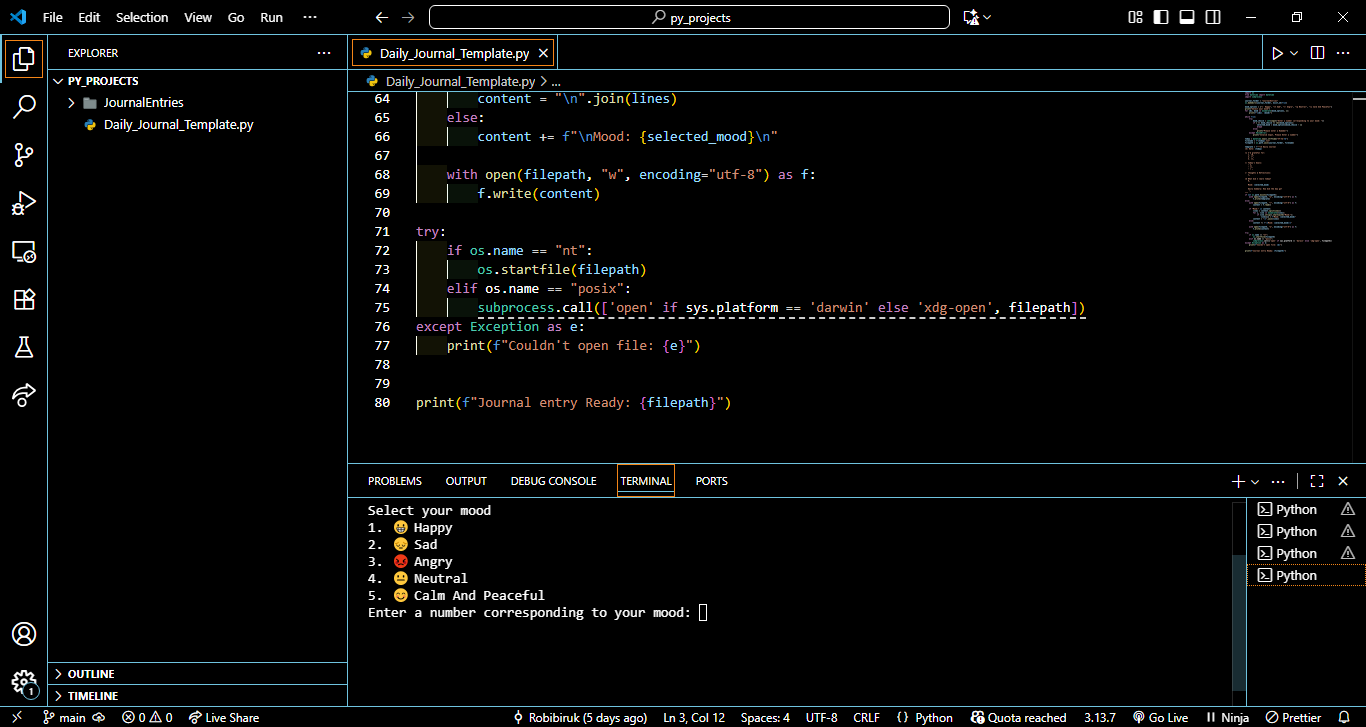
Task: Toggle the primary side bar layout button
Action: tap(1161, 17)
